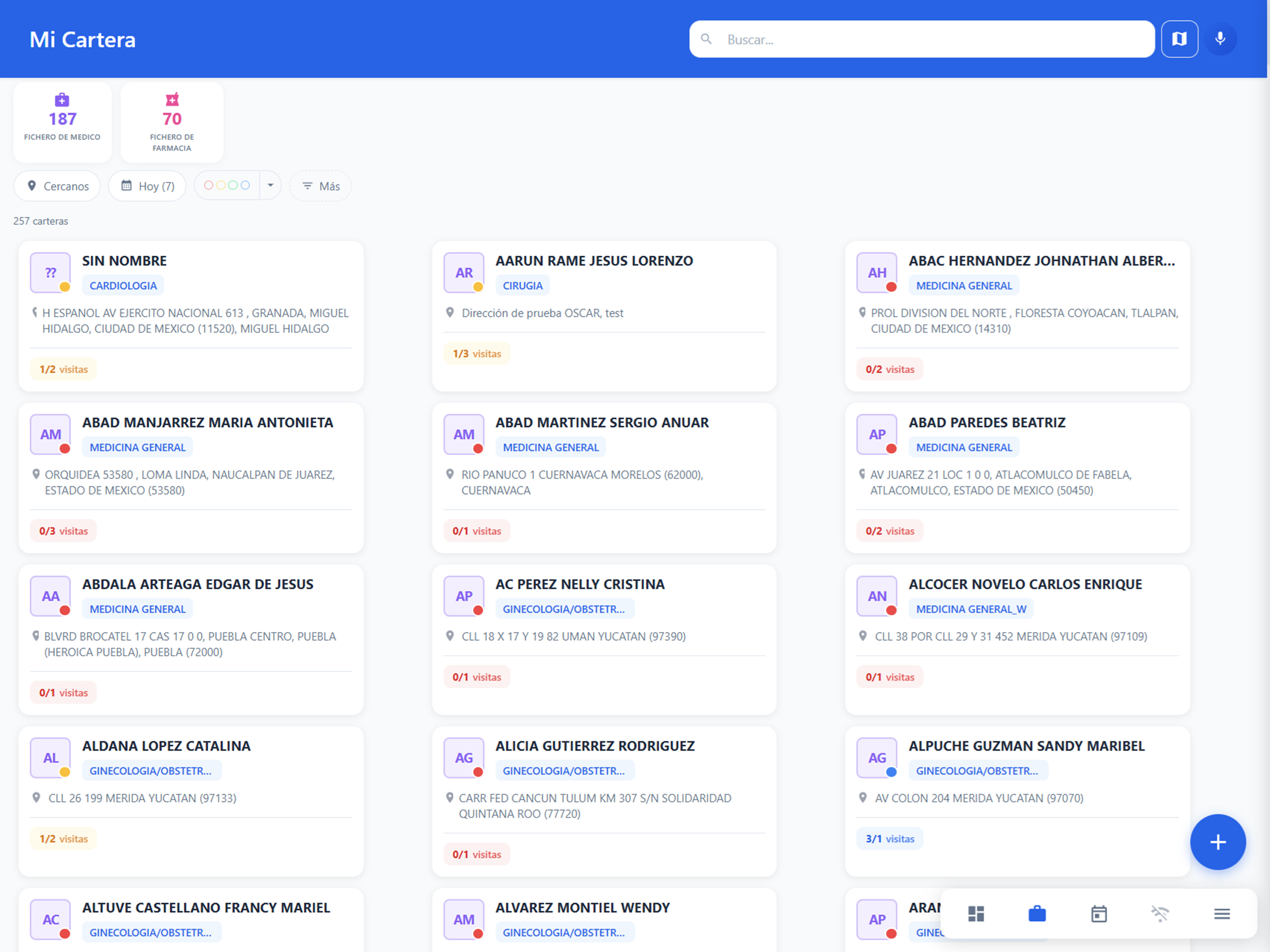Click the blue plus floating button
The height and width of the screenshot is (952, 1270).
pos(1218,842)
